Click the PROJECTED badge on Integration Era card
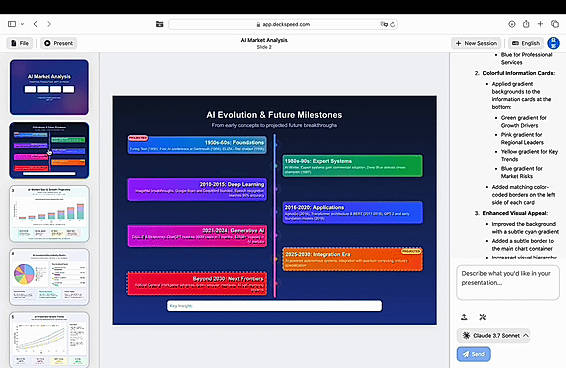 coord(411,251)
